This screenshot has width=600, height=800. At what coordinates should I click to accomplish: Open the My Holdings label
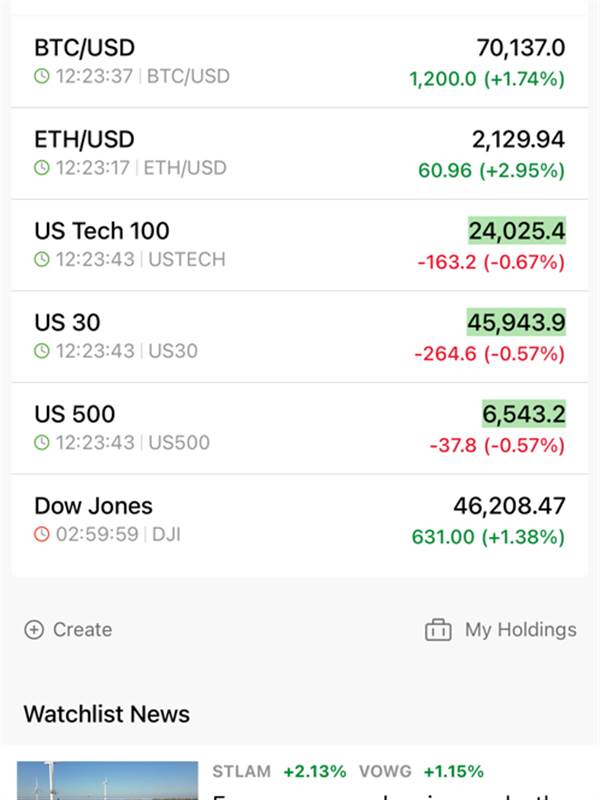[x=520, y=630]
